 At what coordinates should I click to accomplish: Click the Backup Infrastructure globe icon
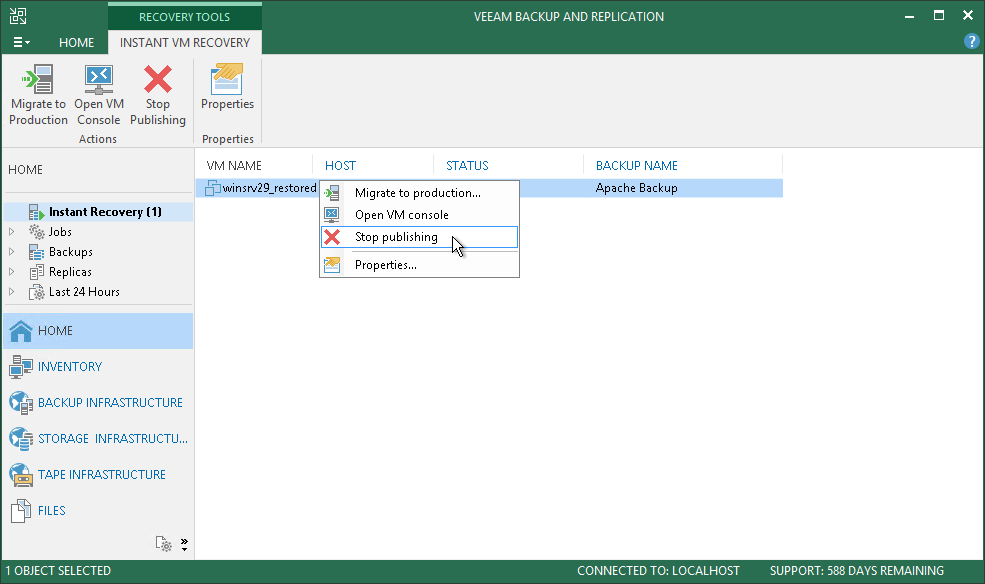21,403
